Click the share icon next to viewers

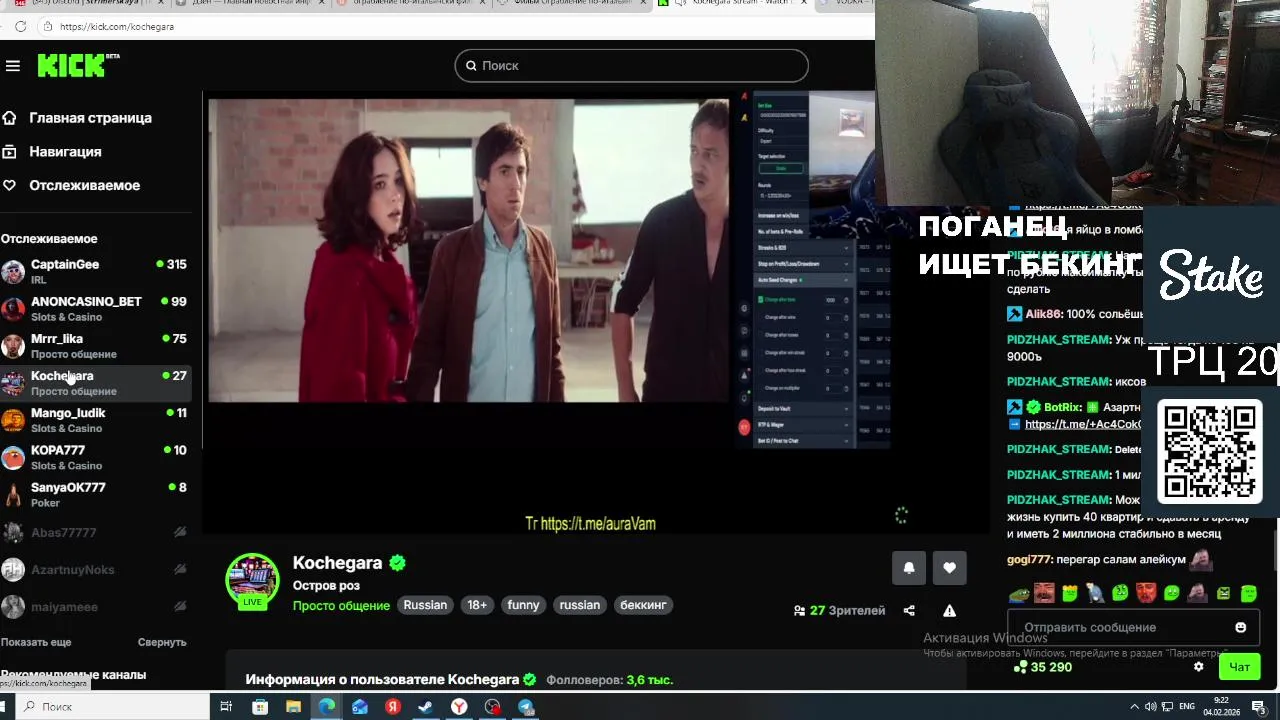(x=909, y=610)
